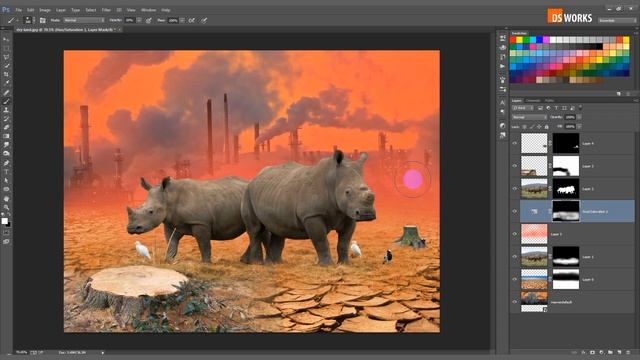Create a new adjustment layer icon
This screenshot has width=640, height=360.
coord(601,352)
